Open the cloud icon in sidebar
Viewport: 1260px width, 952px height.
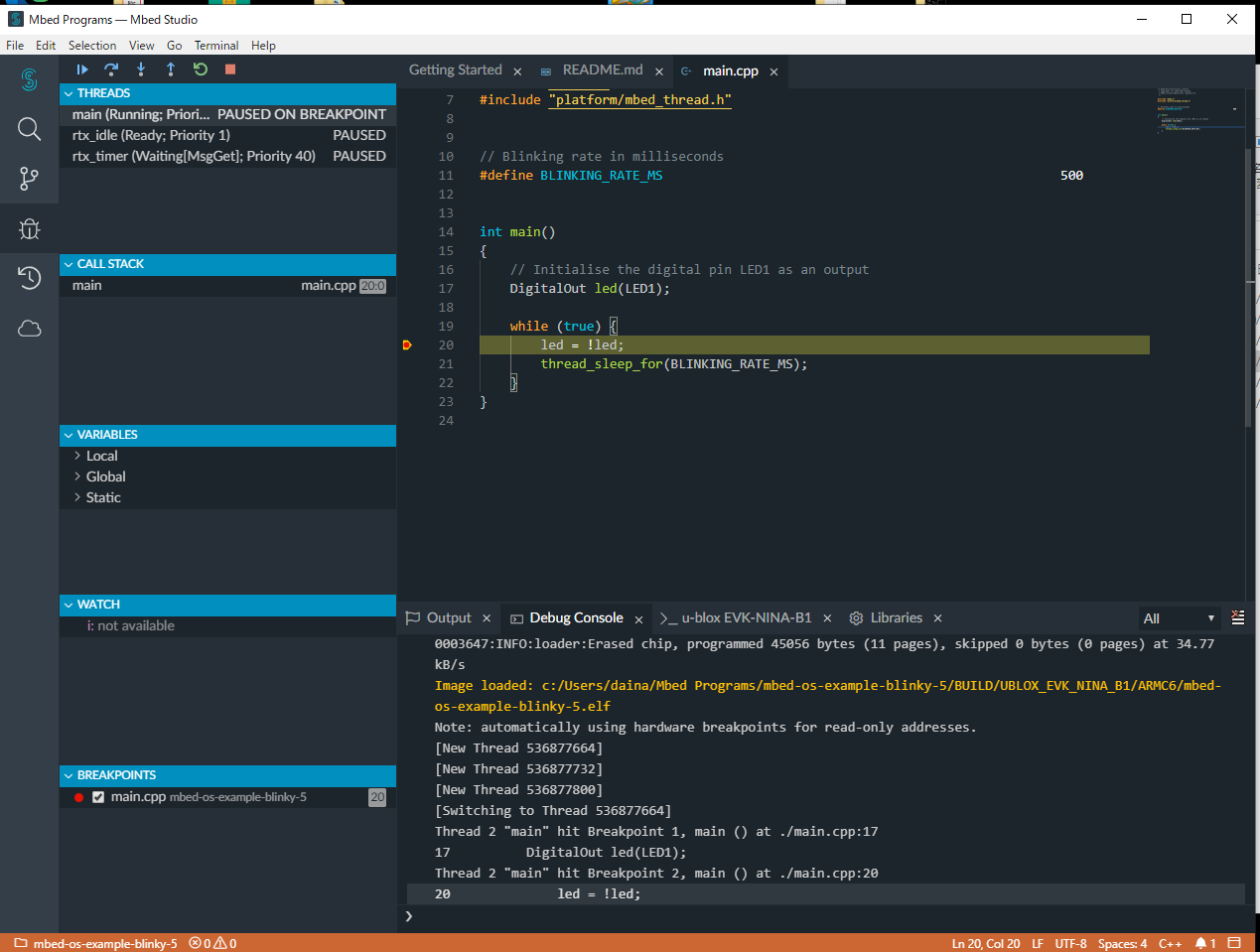click(29, 329)
